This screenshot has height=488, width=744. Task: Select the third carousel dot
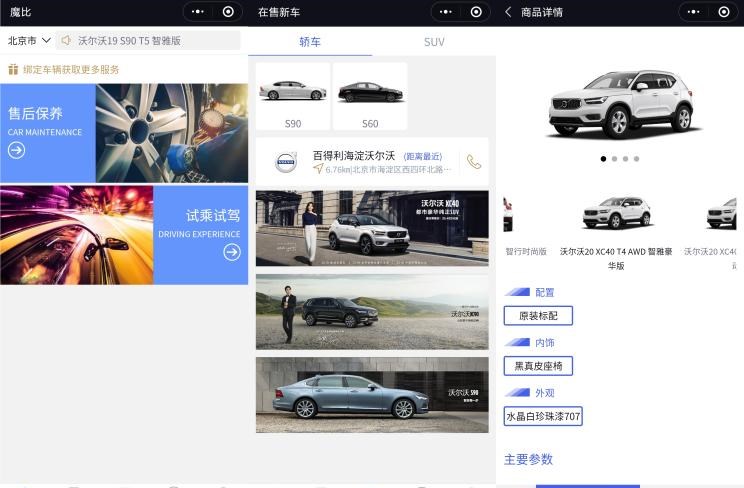click(x=625, y=159)
